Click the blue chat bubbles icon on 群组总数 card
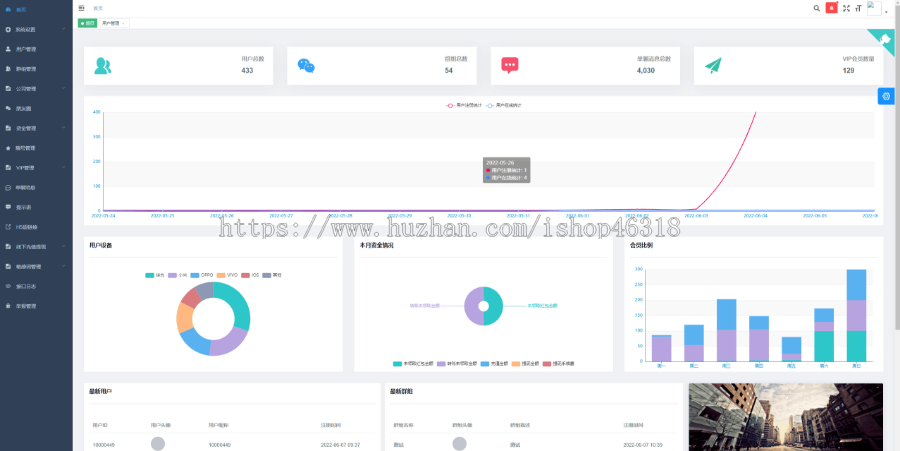900x451 pixels. click(x=306, y=65)
